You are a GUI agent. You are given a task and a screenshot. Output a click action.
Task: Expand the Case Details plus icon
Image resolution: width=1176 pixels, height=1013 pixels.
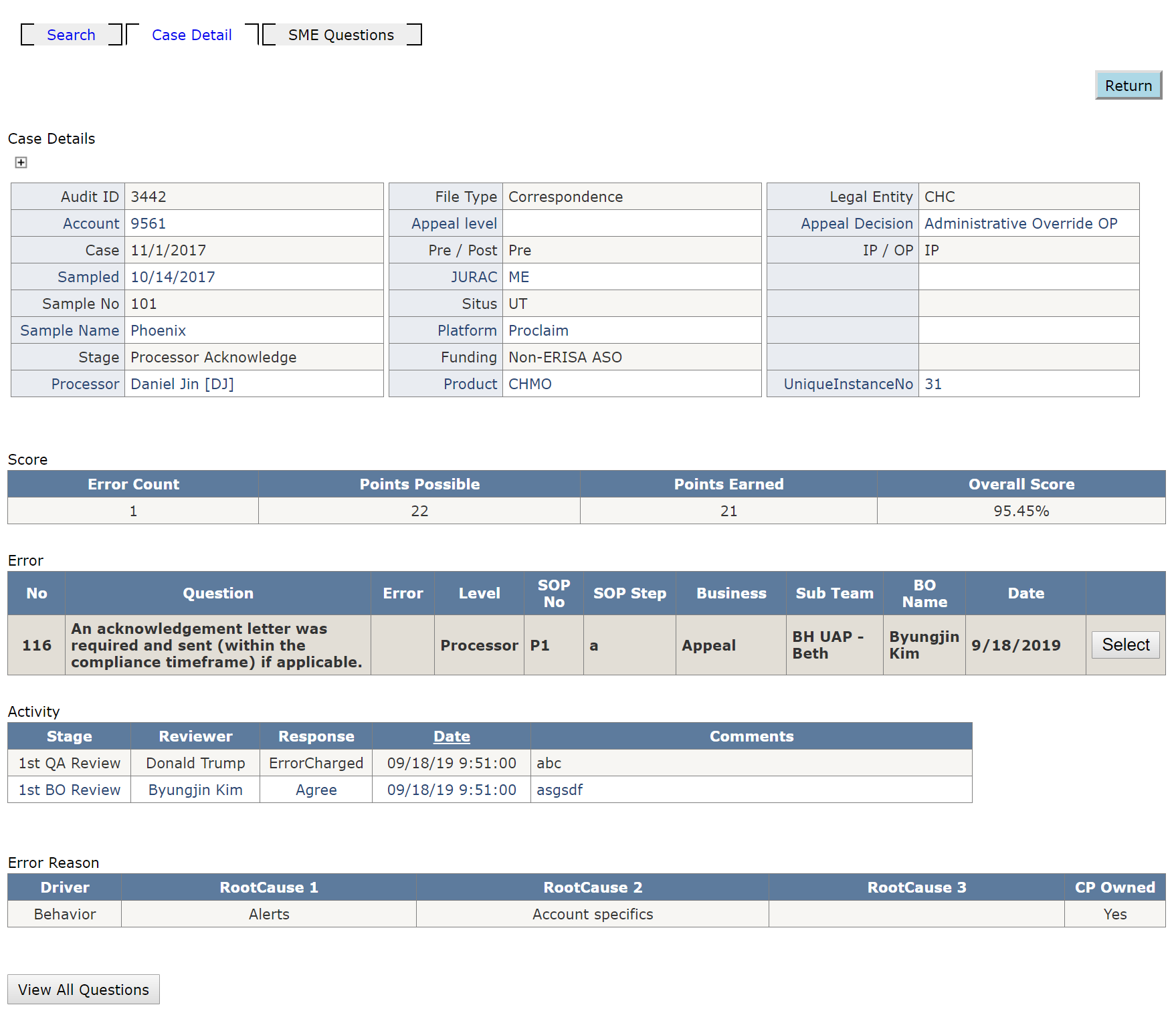click(x=21, y=162)
